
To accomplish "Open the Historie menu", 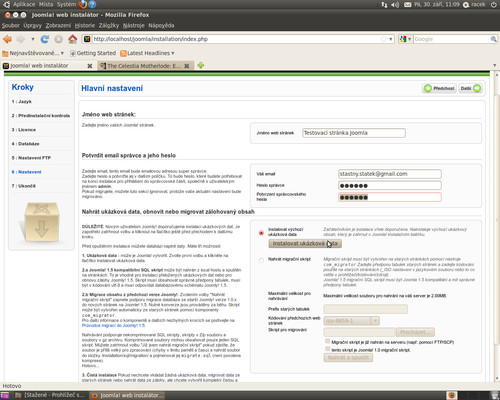I will coord(85,25).
